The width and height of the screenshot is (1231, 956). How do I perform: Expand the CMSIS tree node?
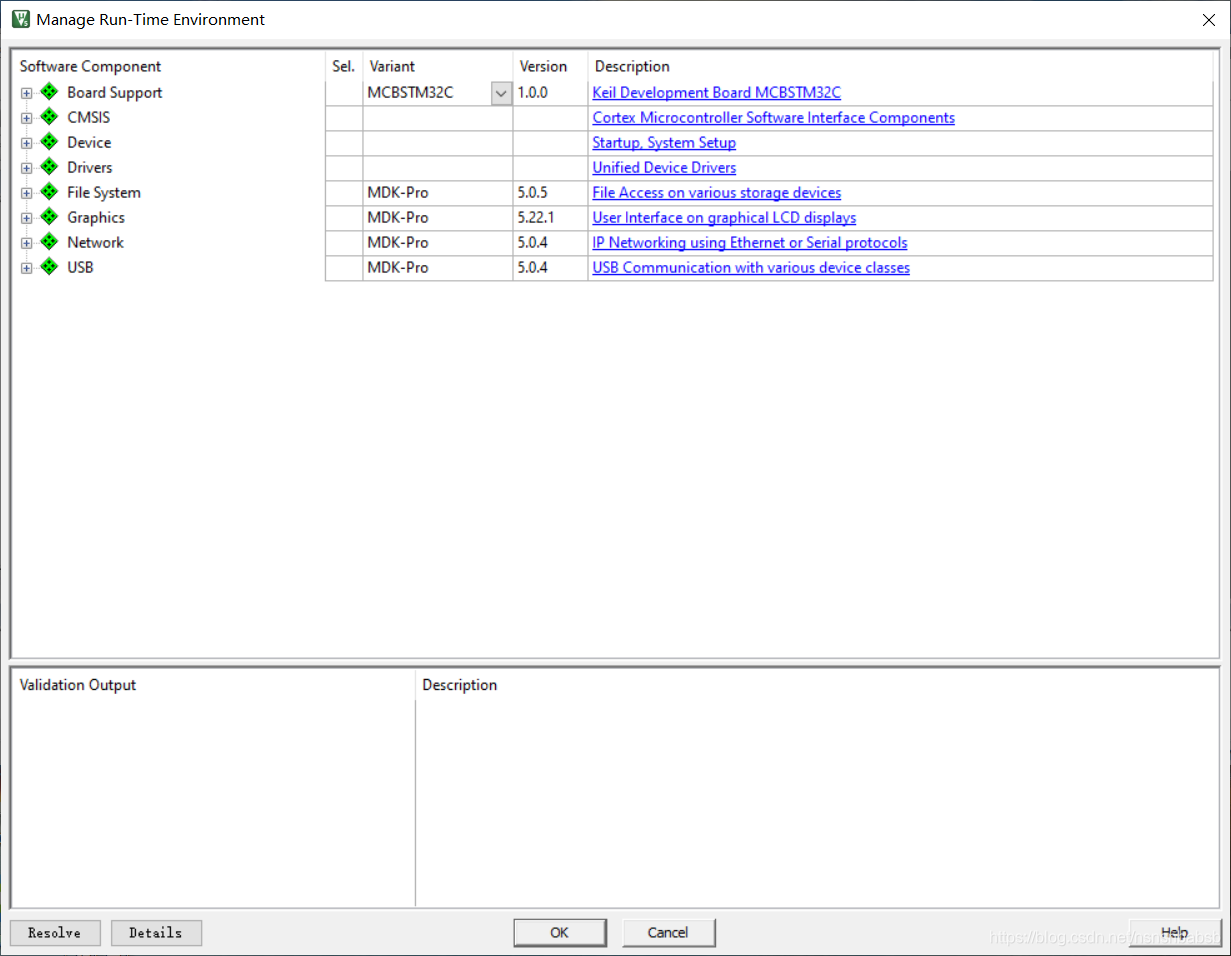27,118
